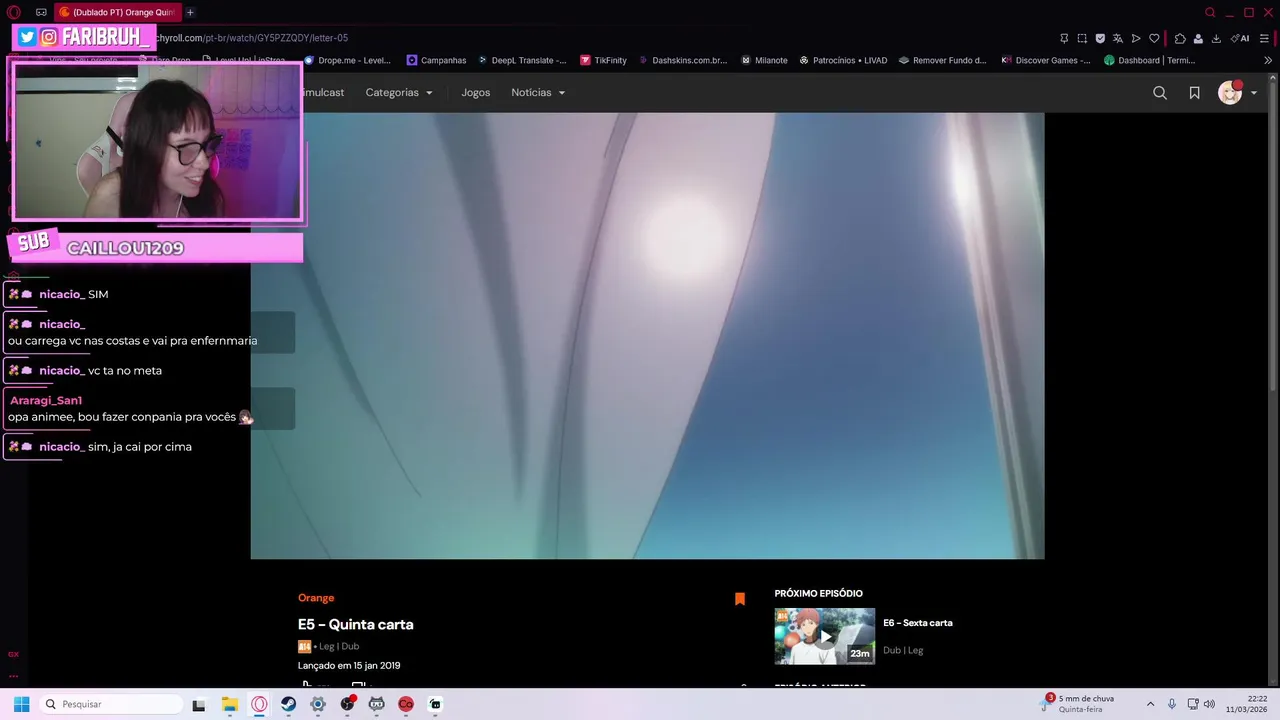Open the Patrocínios LIVAD bookmark
Viewport: 1280px width, 720px height.
[843, 60]
